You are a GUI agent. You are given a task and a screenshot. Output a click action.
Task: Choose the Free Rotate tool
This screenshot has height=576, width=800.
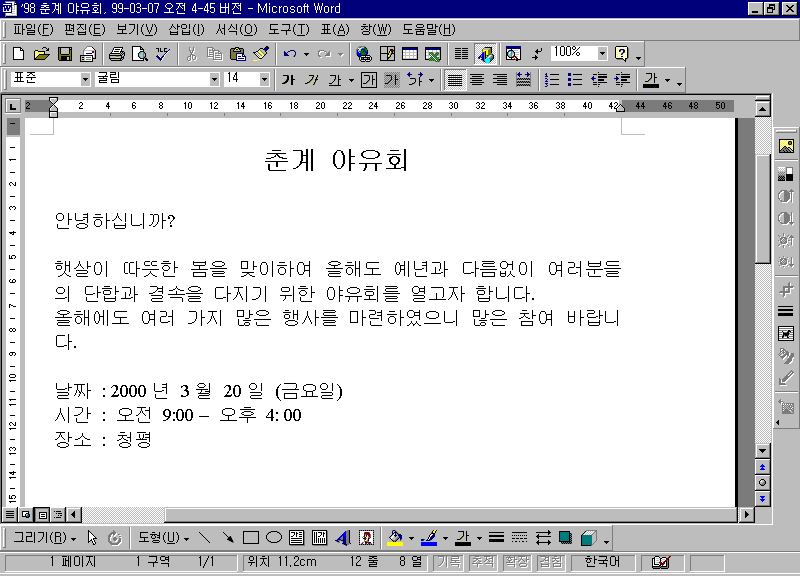click(115, 538)
